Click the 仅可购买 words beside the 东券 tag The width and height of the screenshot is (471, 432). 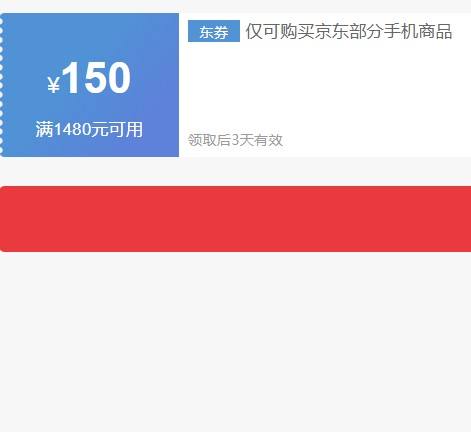click(280, 31)
